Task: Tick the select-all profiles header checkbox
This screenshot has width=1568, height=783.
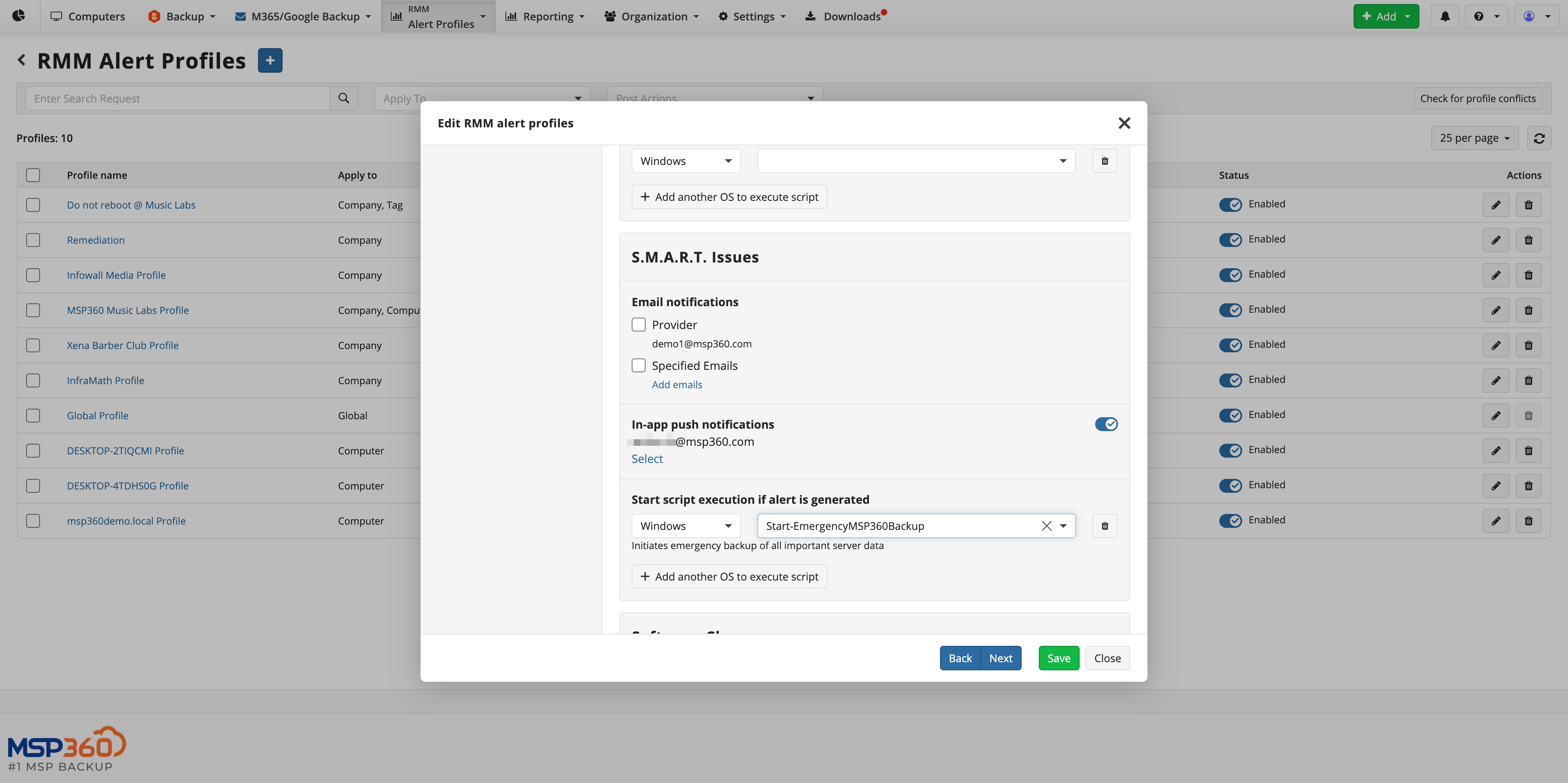Action: [33, 175]
